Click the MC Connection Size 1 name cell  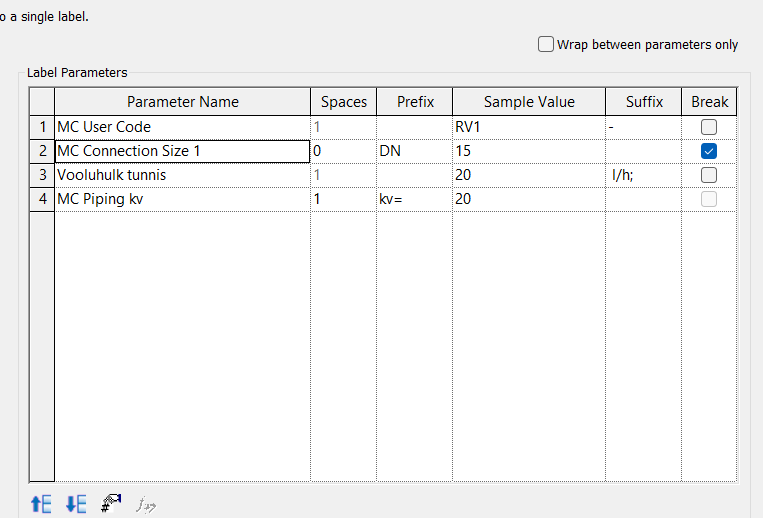[x=182, y=151]
